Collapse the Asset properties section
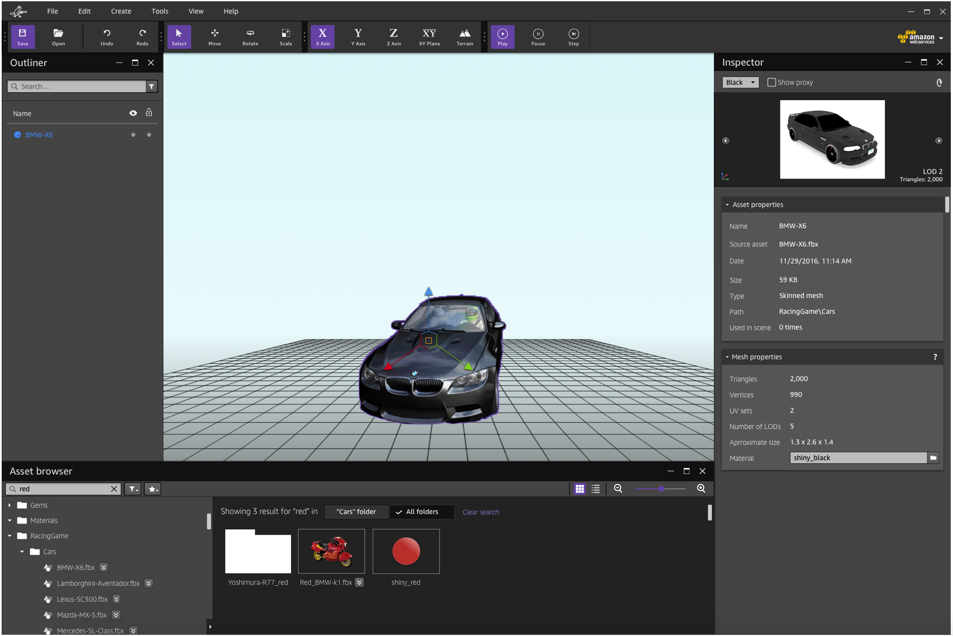Screen dimensions: 953x636 pyautogui.click(x=727, y=205)
